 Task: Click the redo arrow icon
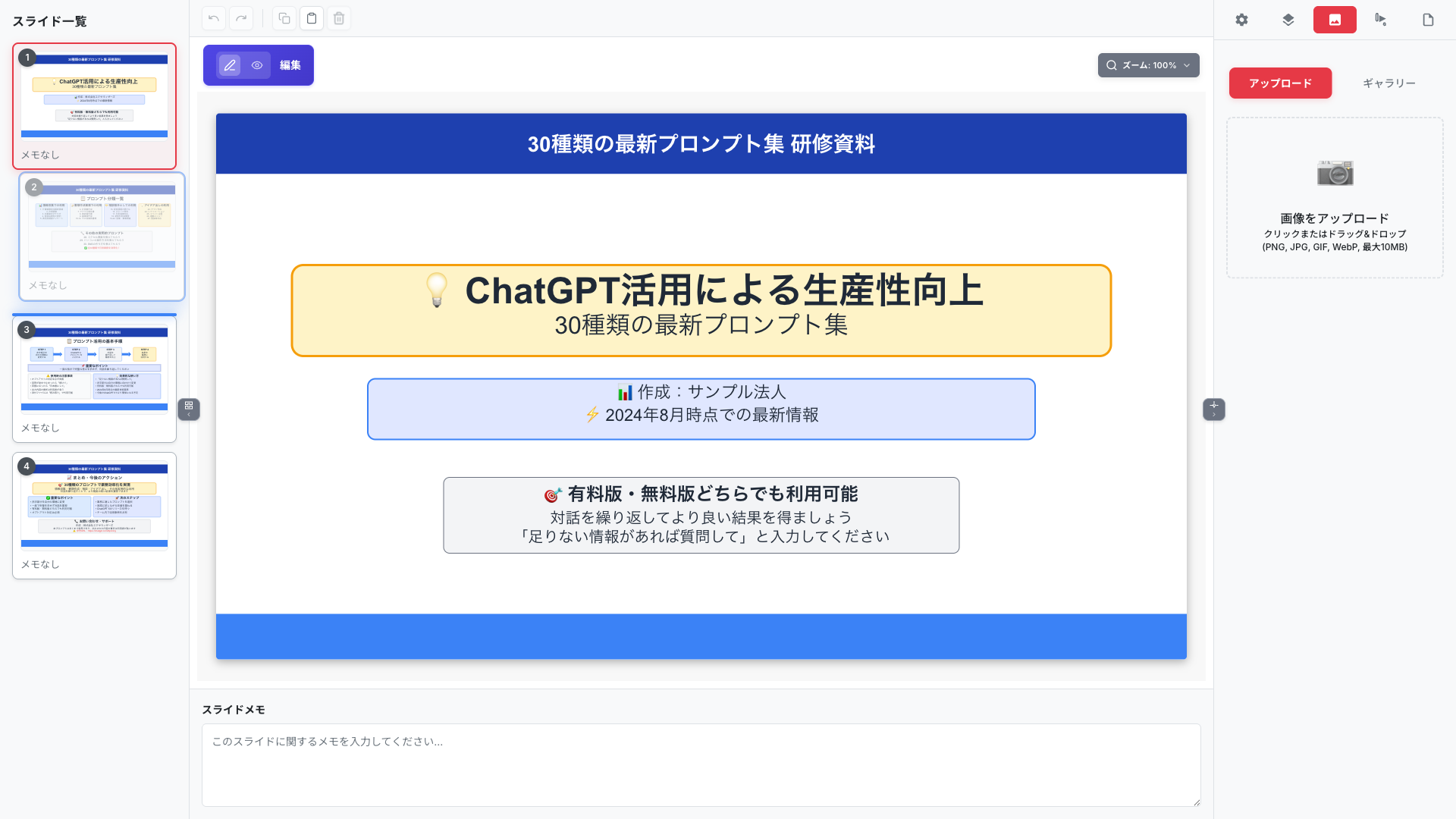pos(241,18)
